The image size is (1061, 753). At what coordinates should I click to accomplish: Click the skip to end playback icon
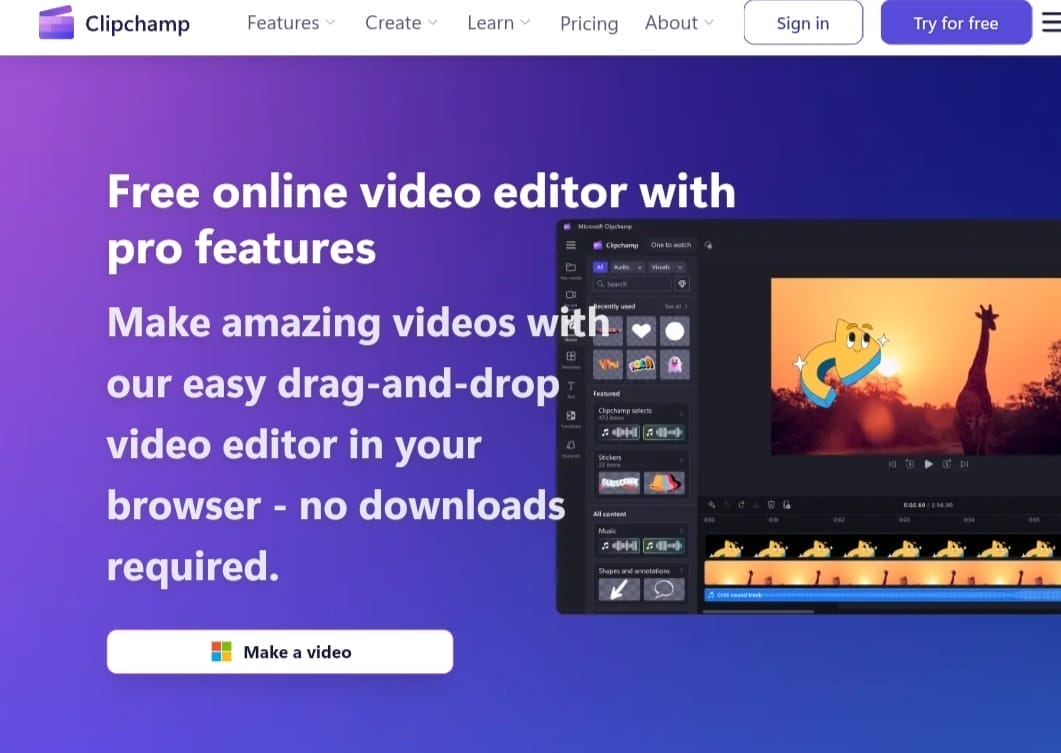(x=964, y=464)
